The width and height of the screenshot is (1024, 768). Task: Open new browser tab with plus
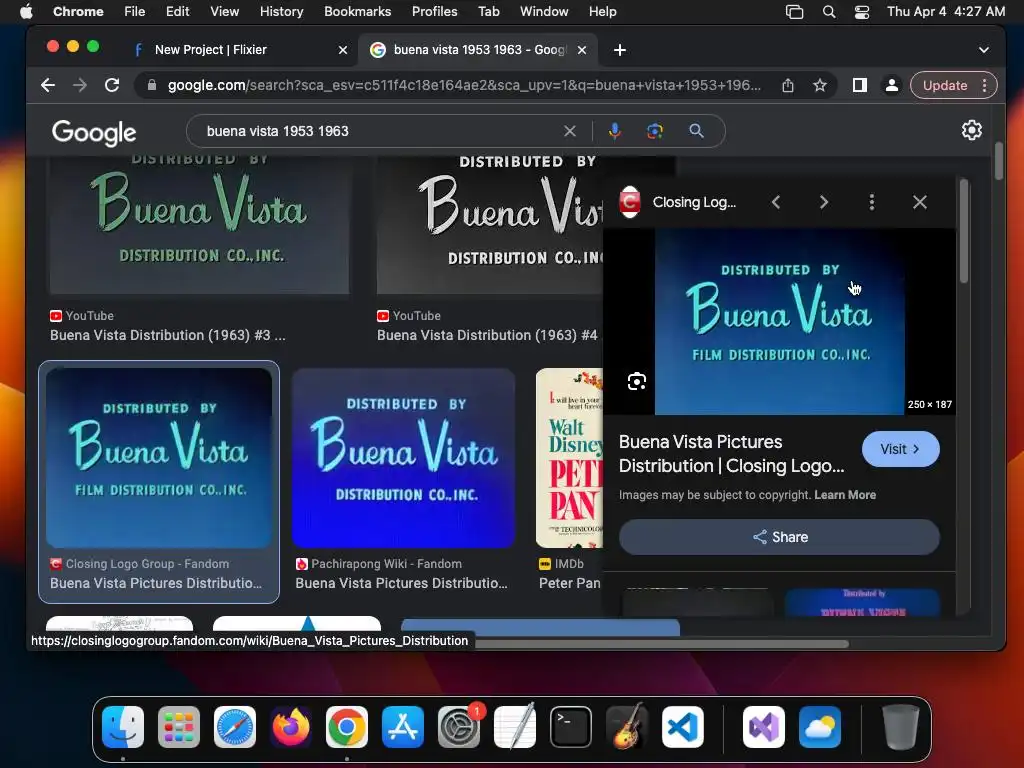click(620, 50)
